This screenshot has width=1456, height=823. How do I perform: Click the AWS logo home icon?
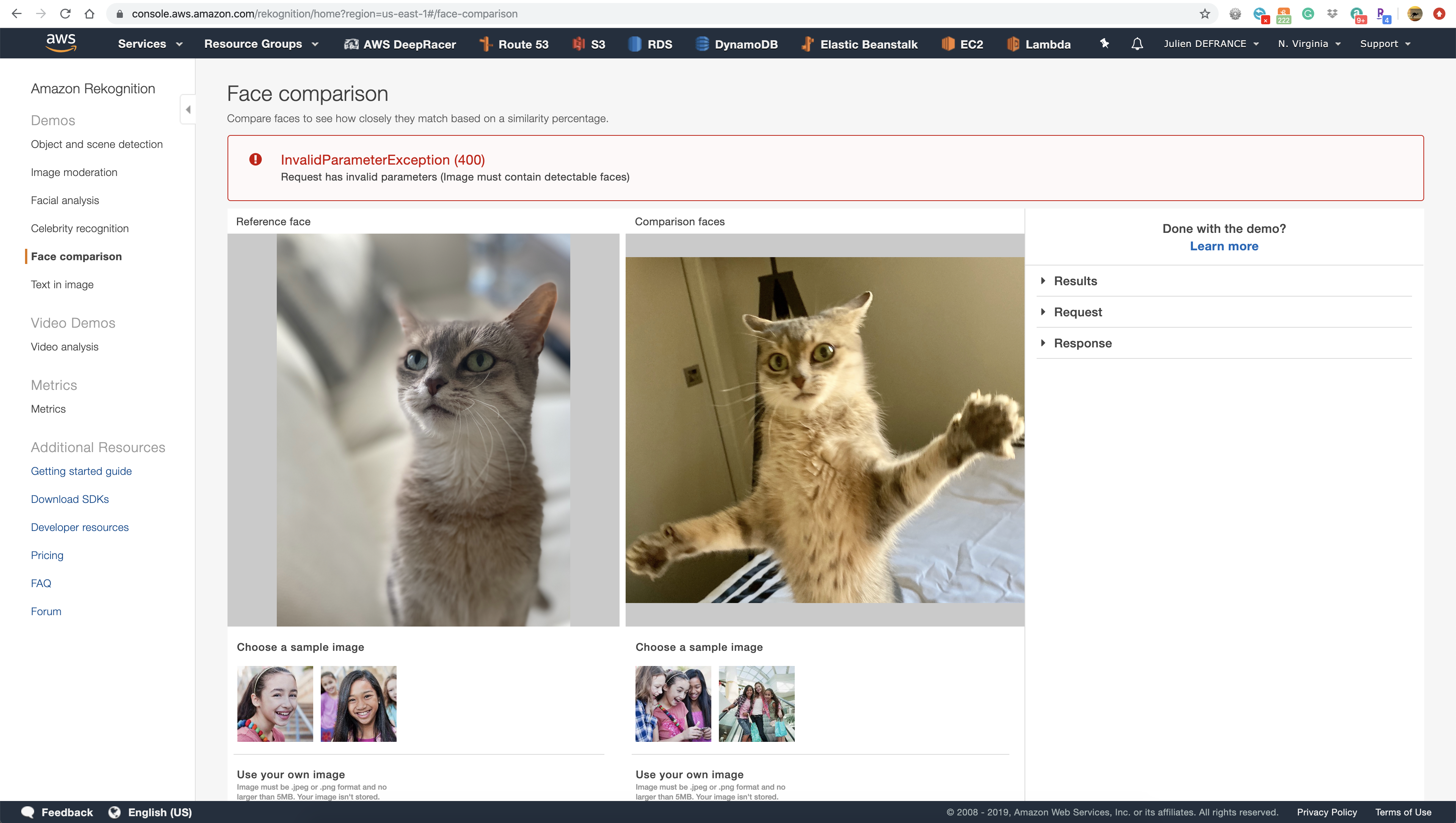[61, 43]
